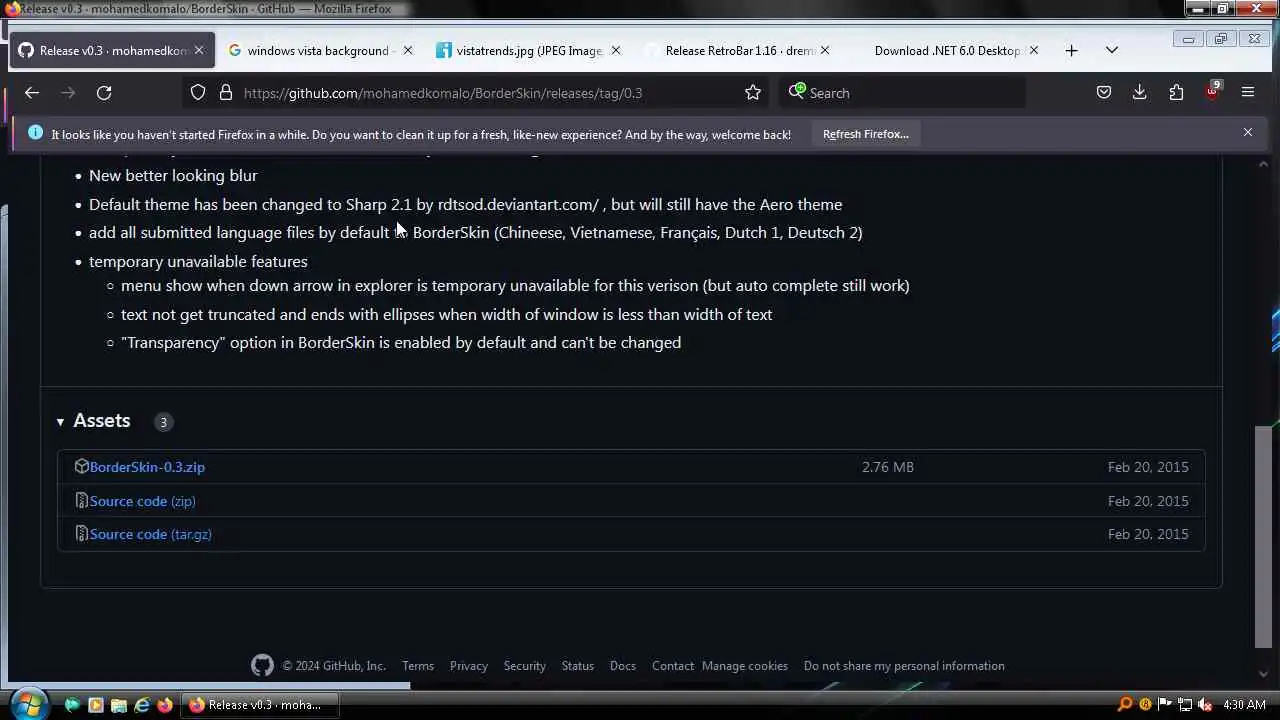
Task: Close the vistatrends.jpg tab
Action: tap(616, 50)
